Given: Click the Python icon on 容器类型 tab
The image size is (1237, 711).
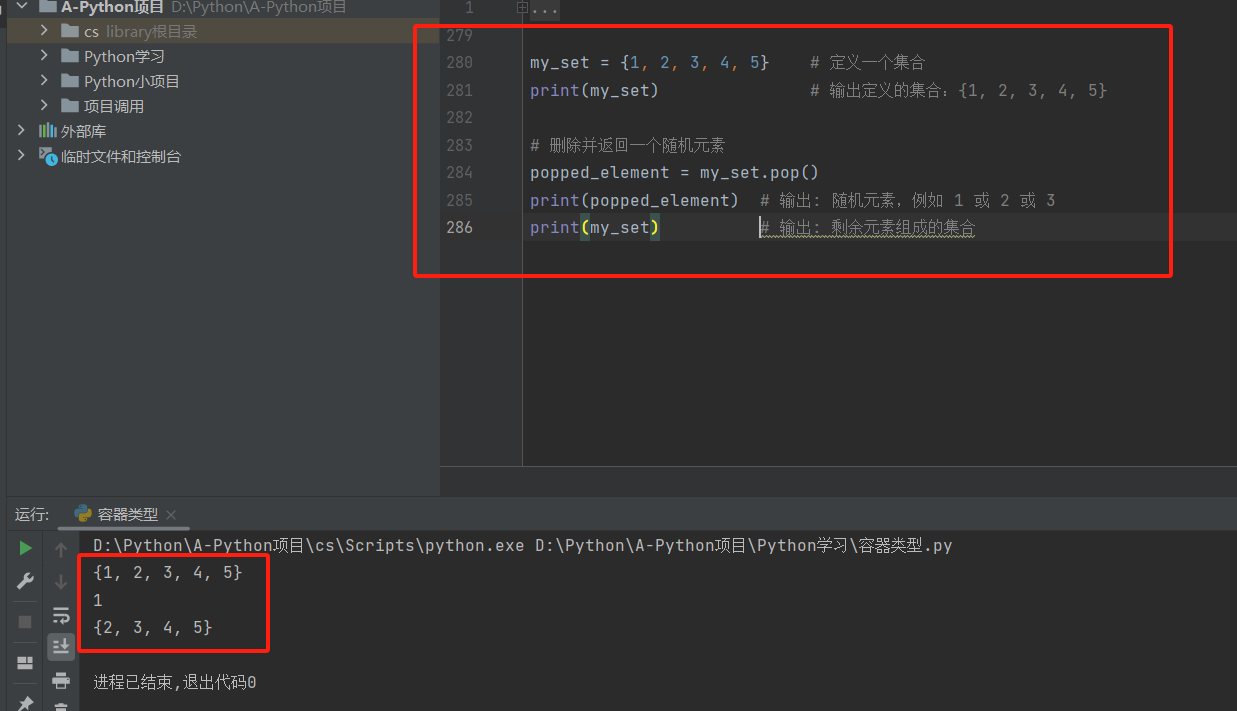Looking at the screenshot, I should [x=83, y=514].
